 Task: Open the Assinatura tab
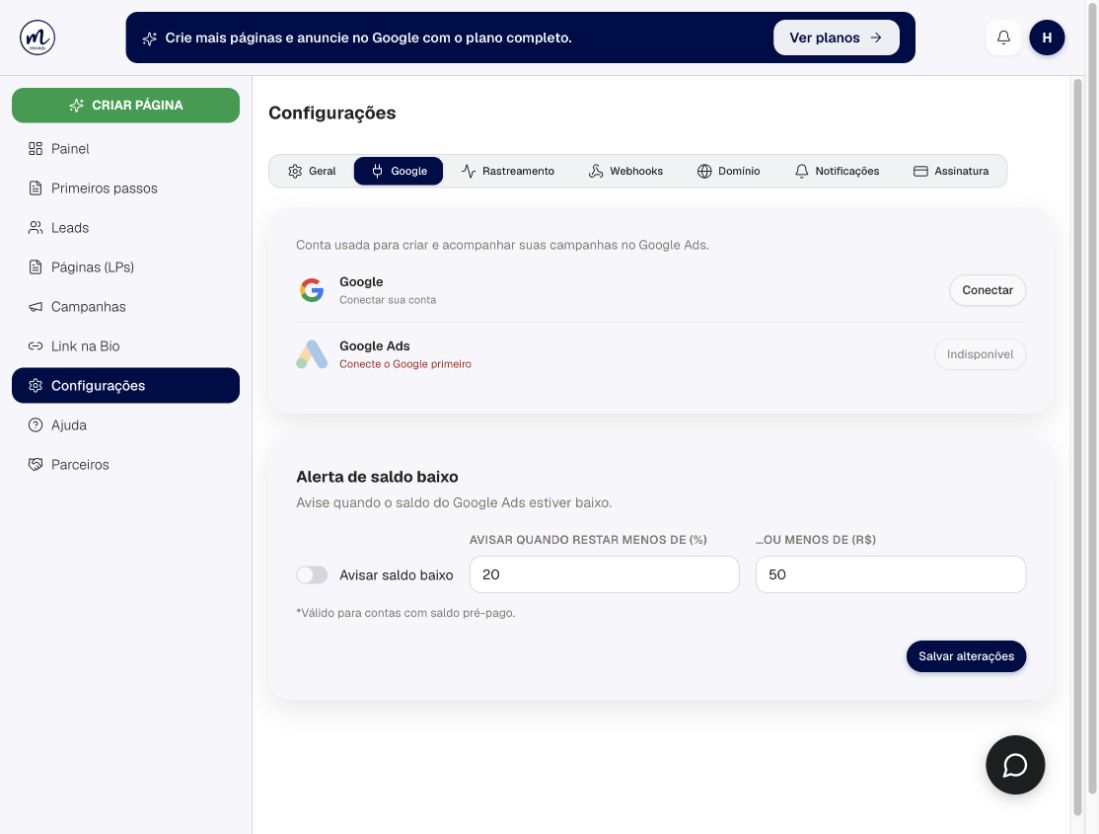[x=951, y=171]
